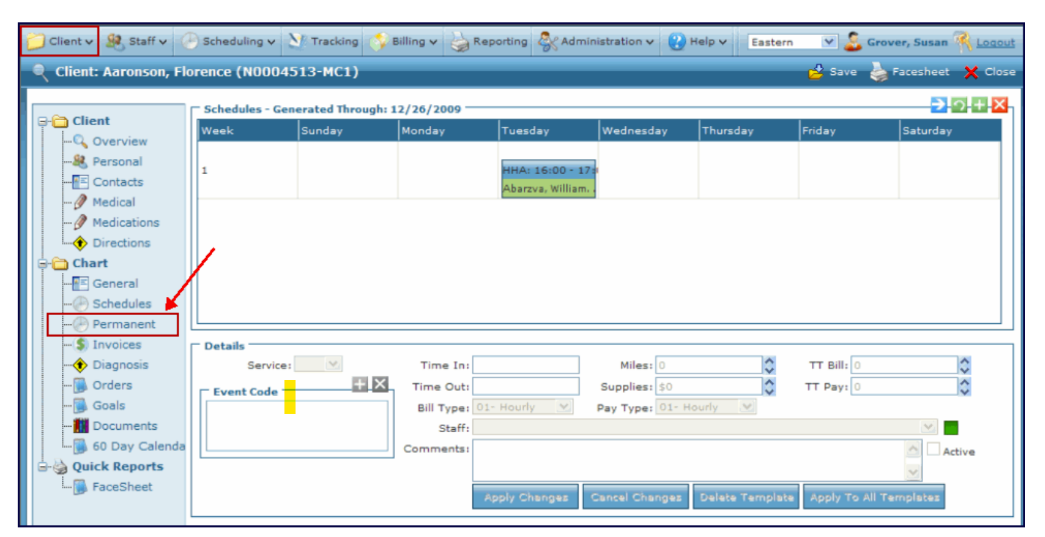This screenshot has width=1045, height=537.
Task: Click the red X delete schedule icon
Action: pos(998,106)
